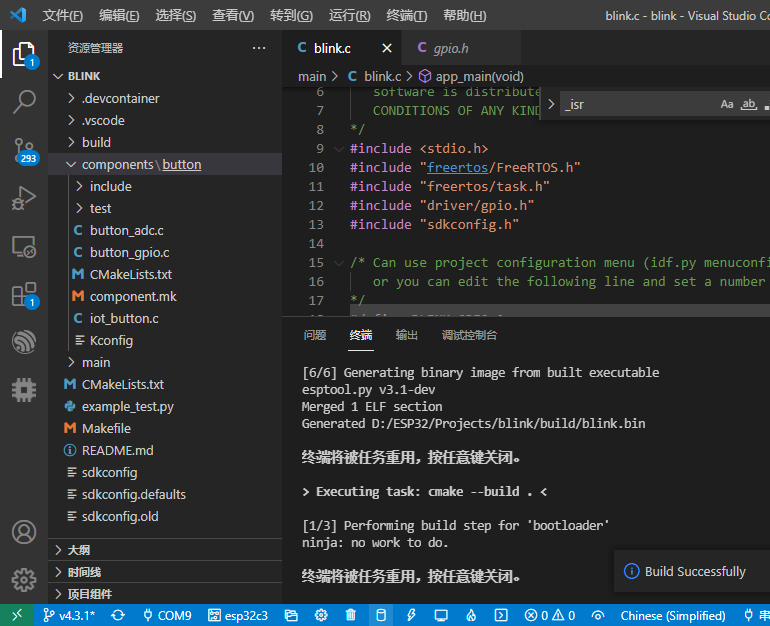
Task: Open the 查看(V) menu
Action: (233, 16)
